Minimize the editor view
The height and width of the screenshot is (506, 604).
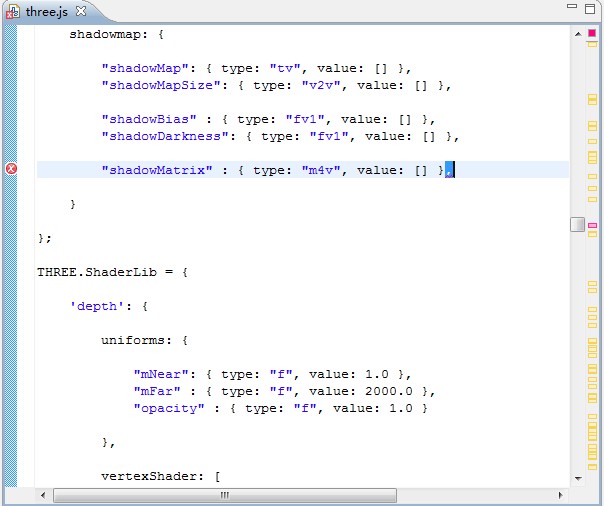pos(572,6)
